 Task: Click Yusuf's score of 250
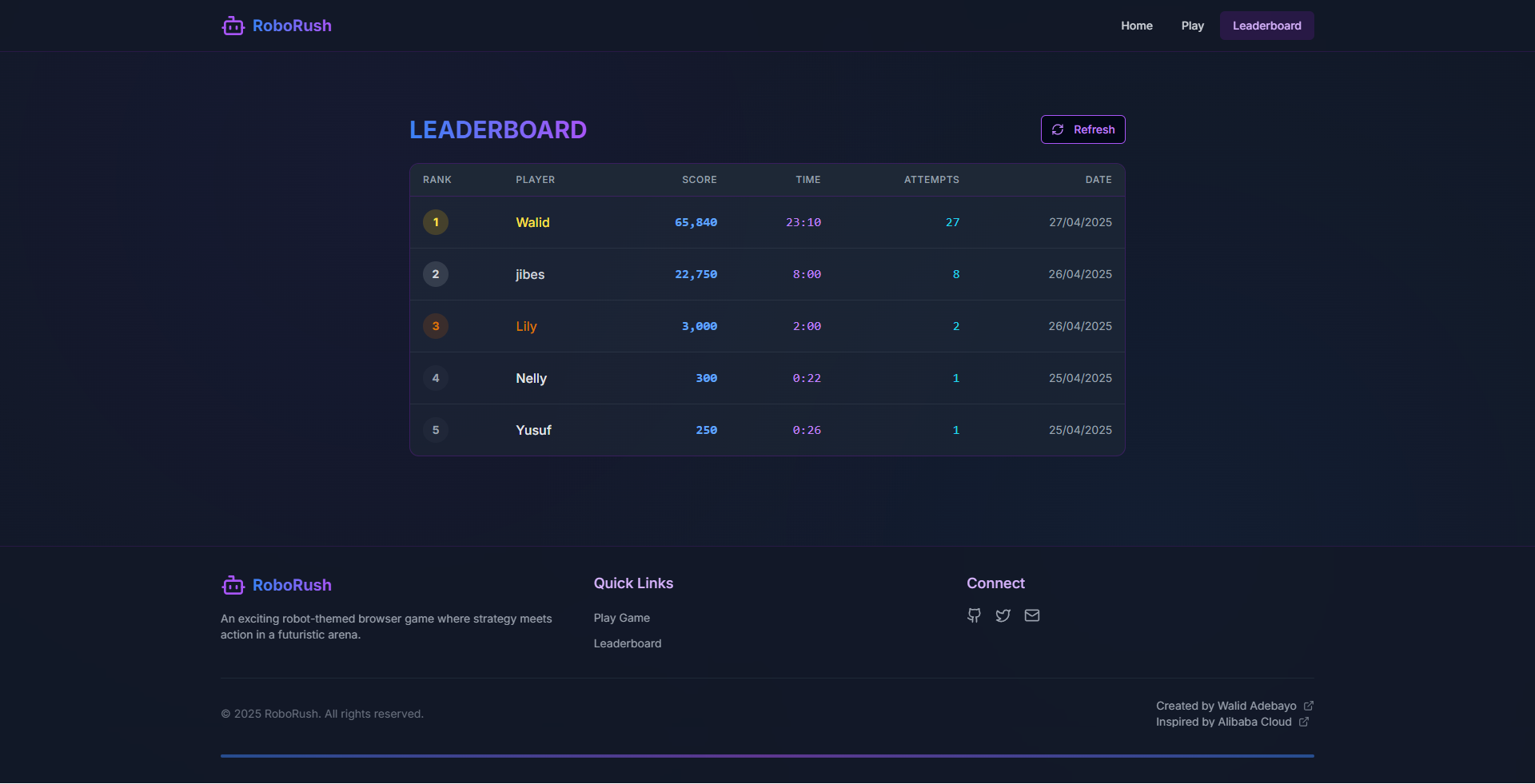(706, 430)
